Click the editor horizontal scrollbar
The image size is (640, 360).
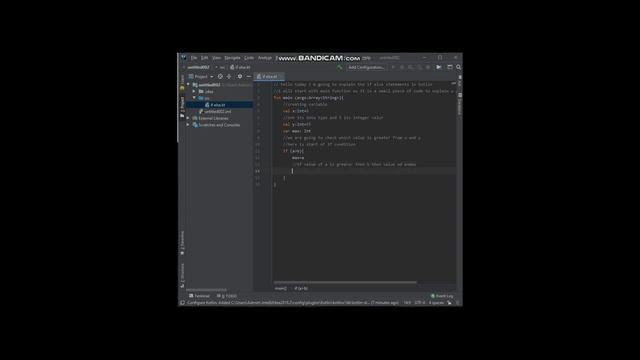click(x=345, y=282)
